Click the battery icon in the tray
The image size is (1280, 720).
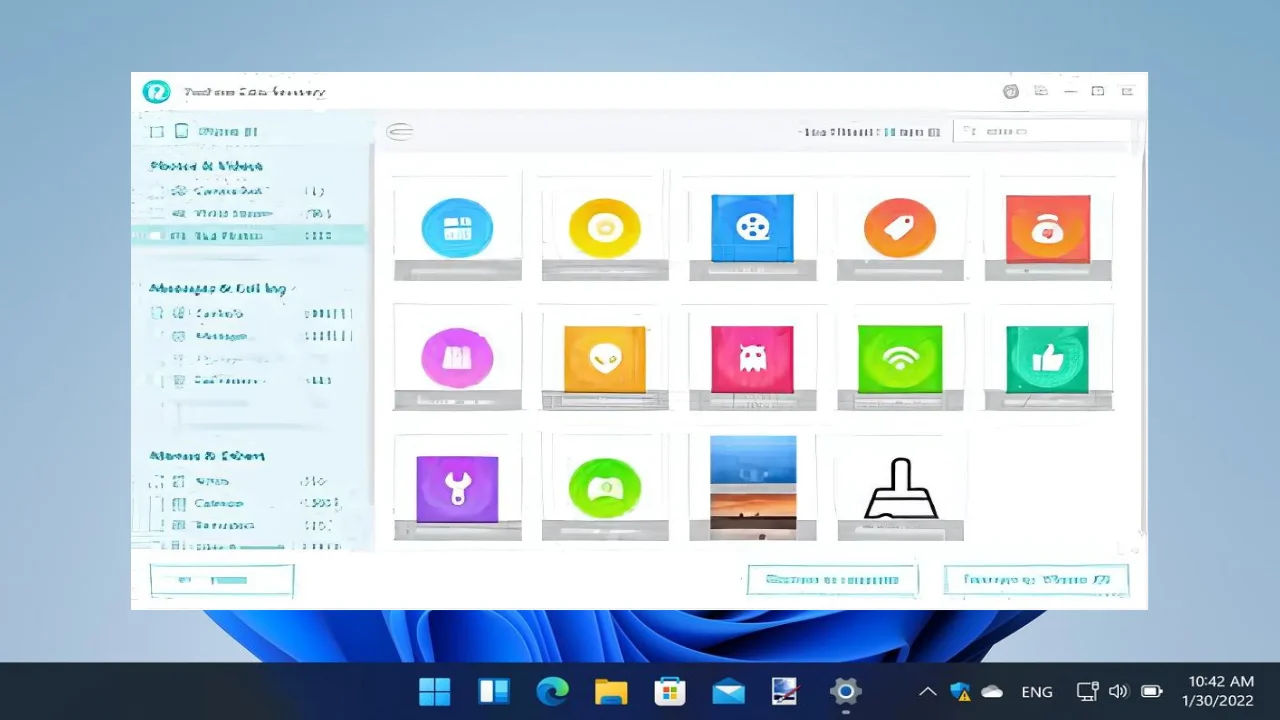coord(1152,691)
